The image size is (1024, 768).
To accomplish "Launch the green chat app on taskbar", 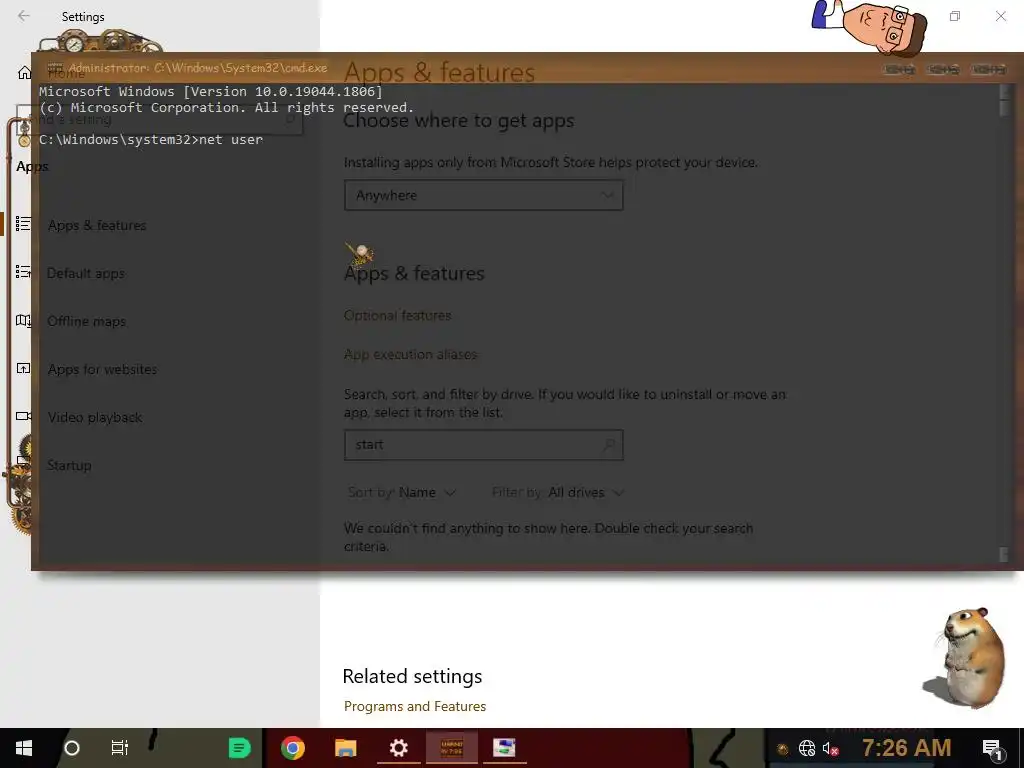I will [240, 748].
